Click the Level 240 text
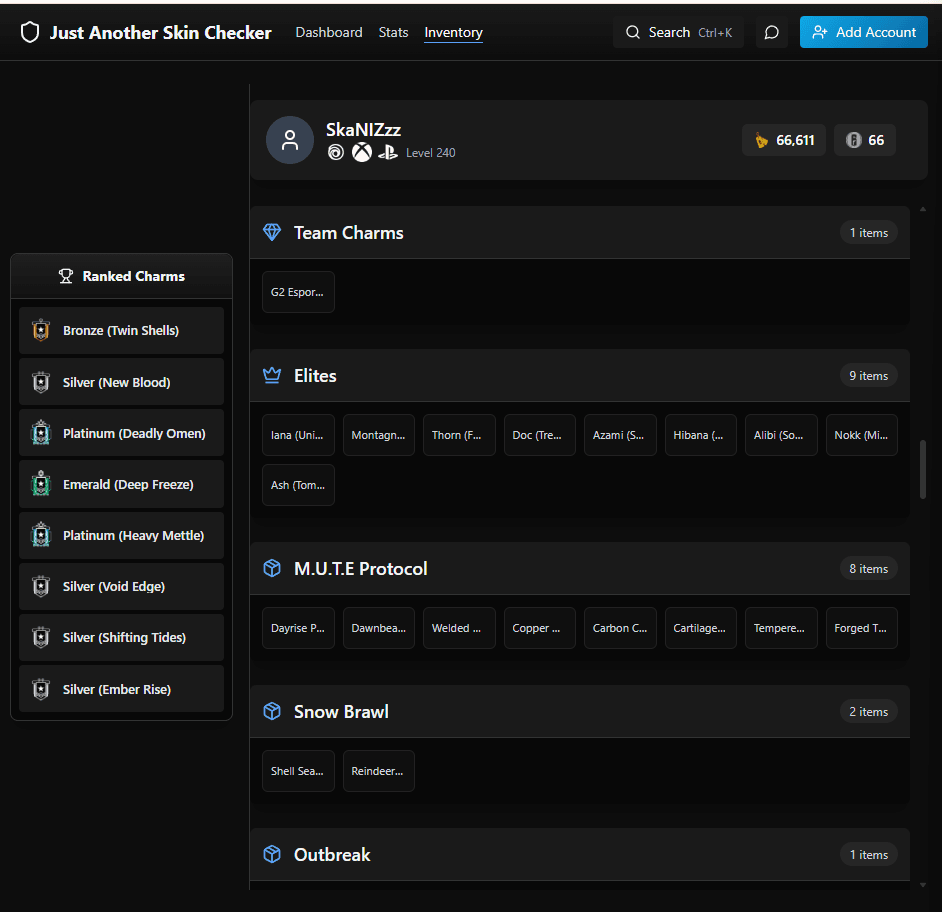 click(x=430, y=153)
